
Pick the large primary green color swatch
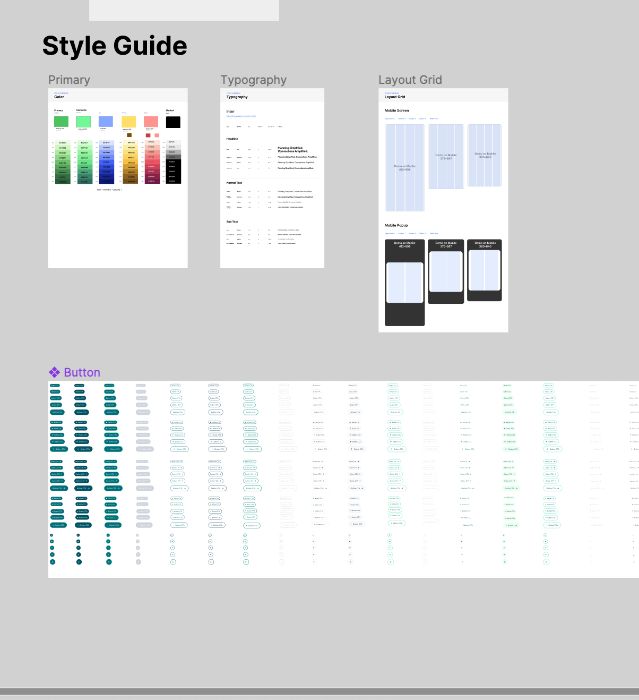tap(61, 121)
